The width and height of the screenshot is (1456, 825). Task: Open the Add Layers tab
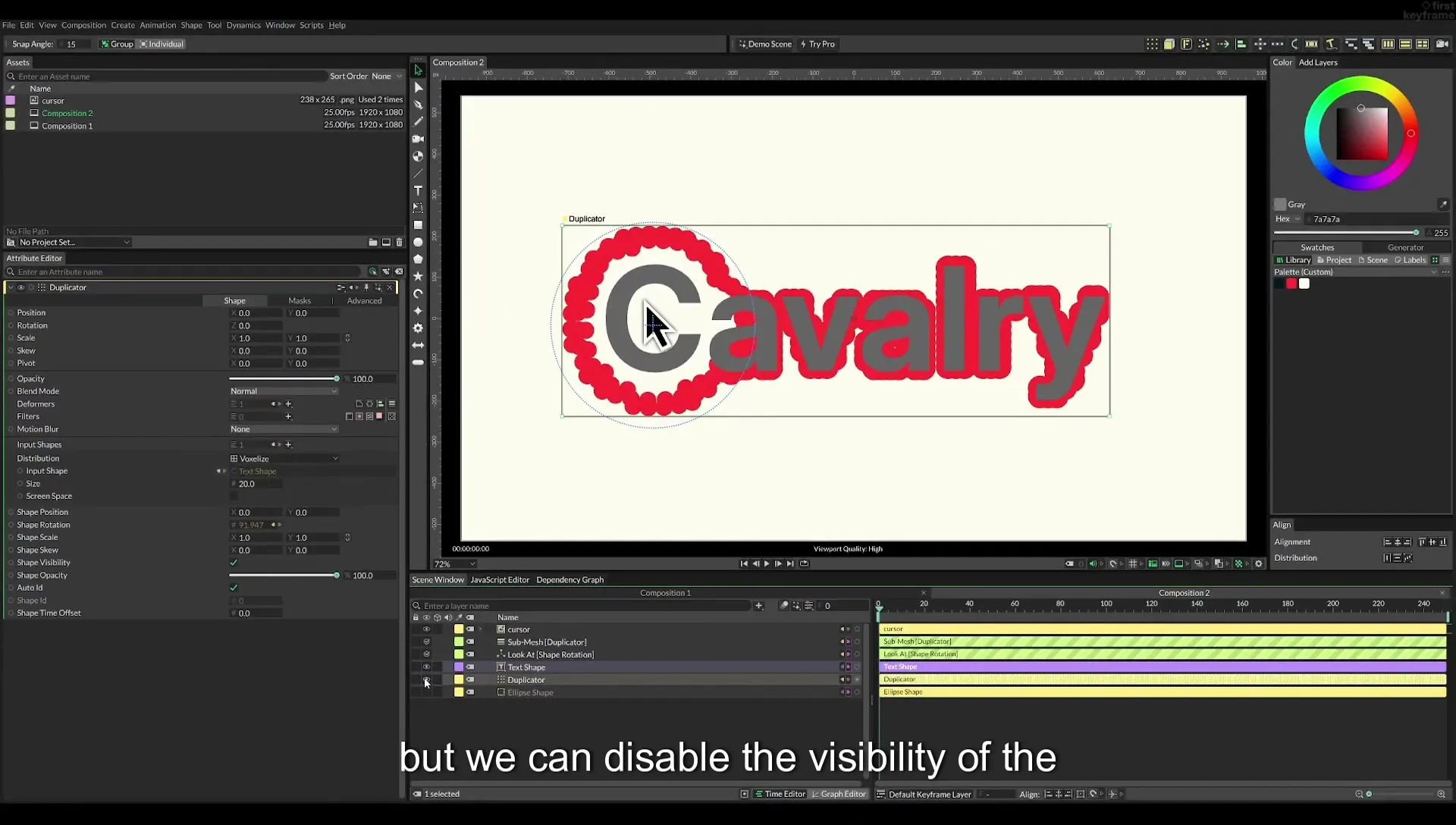click(1318, 62)
